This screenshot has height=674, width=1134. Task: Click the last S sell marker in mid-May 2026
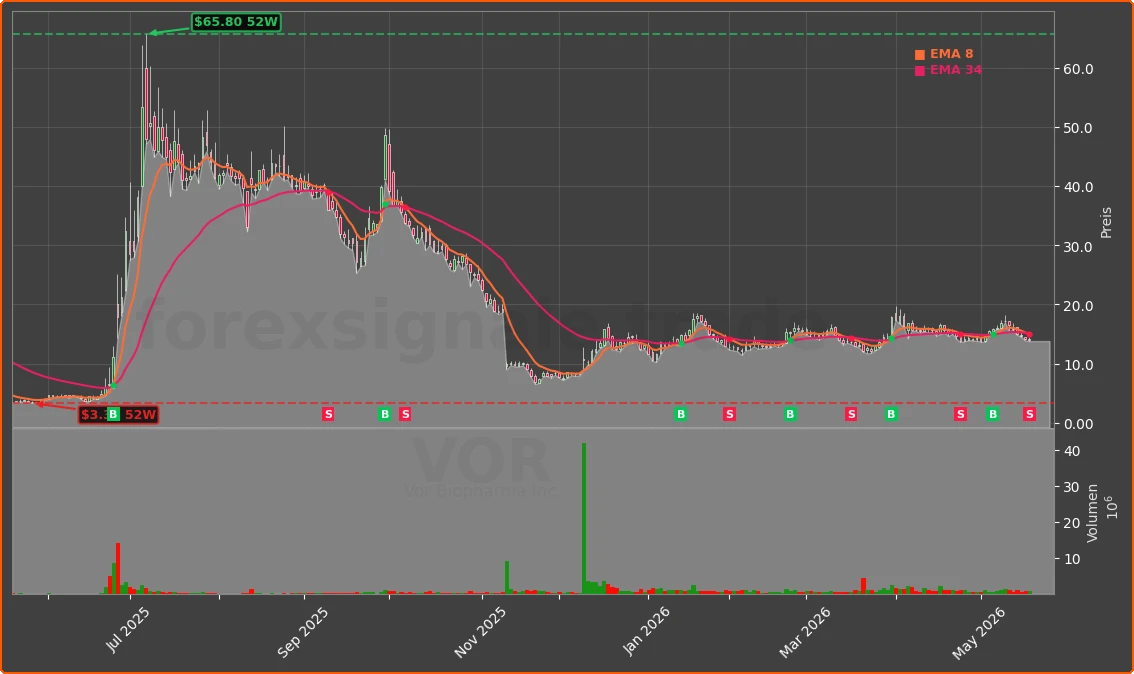point(1030,414)
